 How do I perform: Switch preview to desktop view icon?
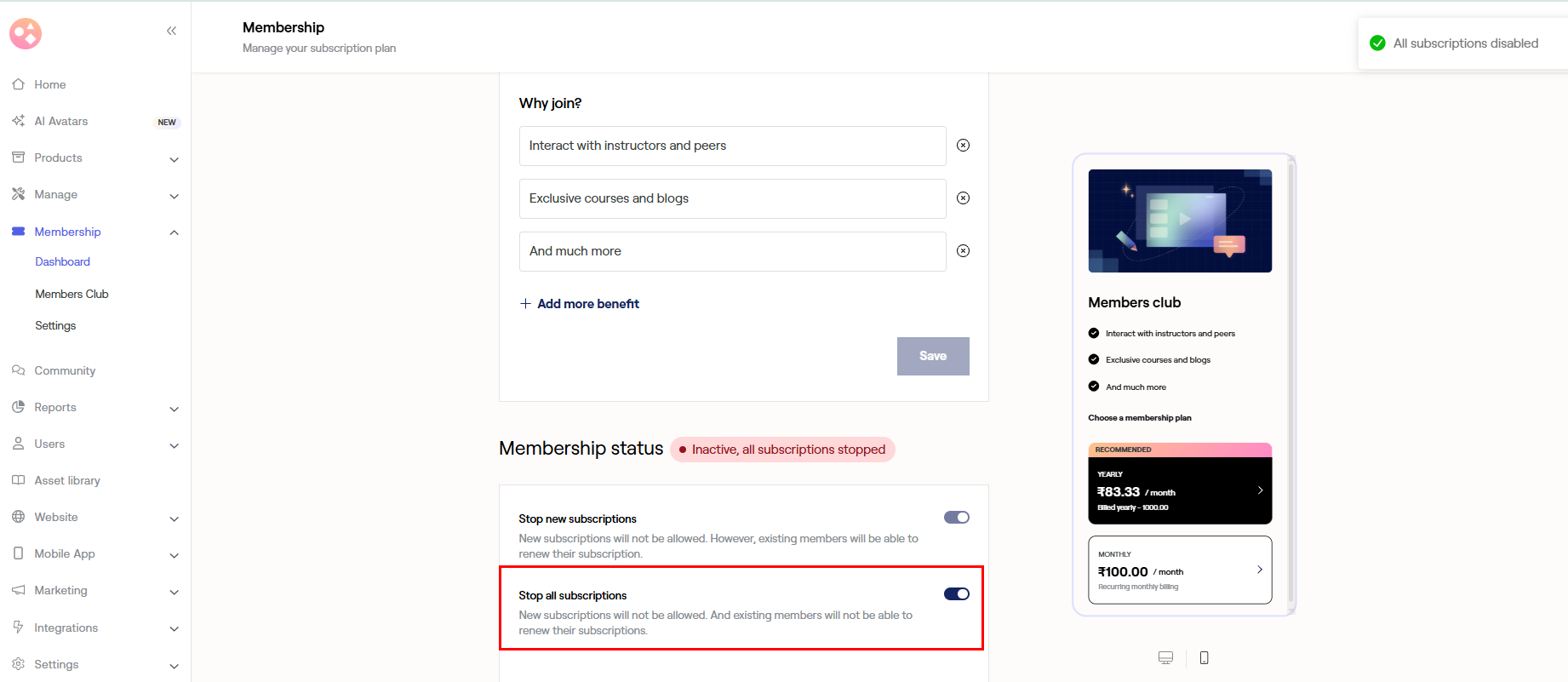1165,657
